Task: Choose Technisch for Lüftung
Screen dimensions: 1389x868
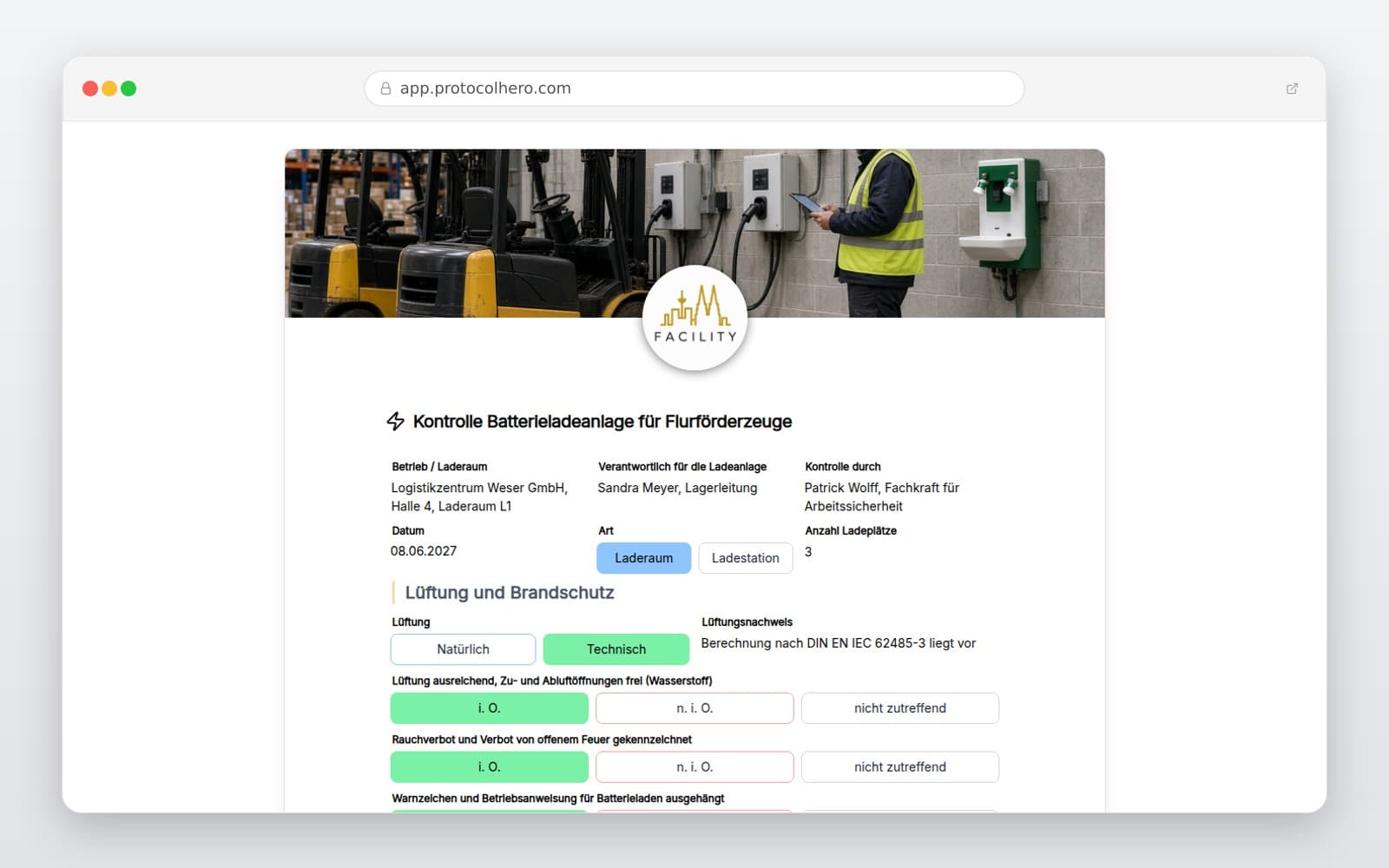Action: coord(616,649)
